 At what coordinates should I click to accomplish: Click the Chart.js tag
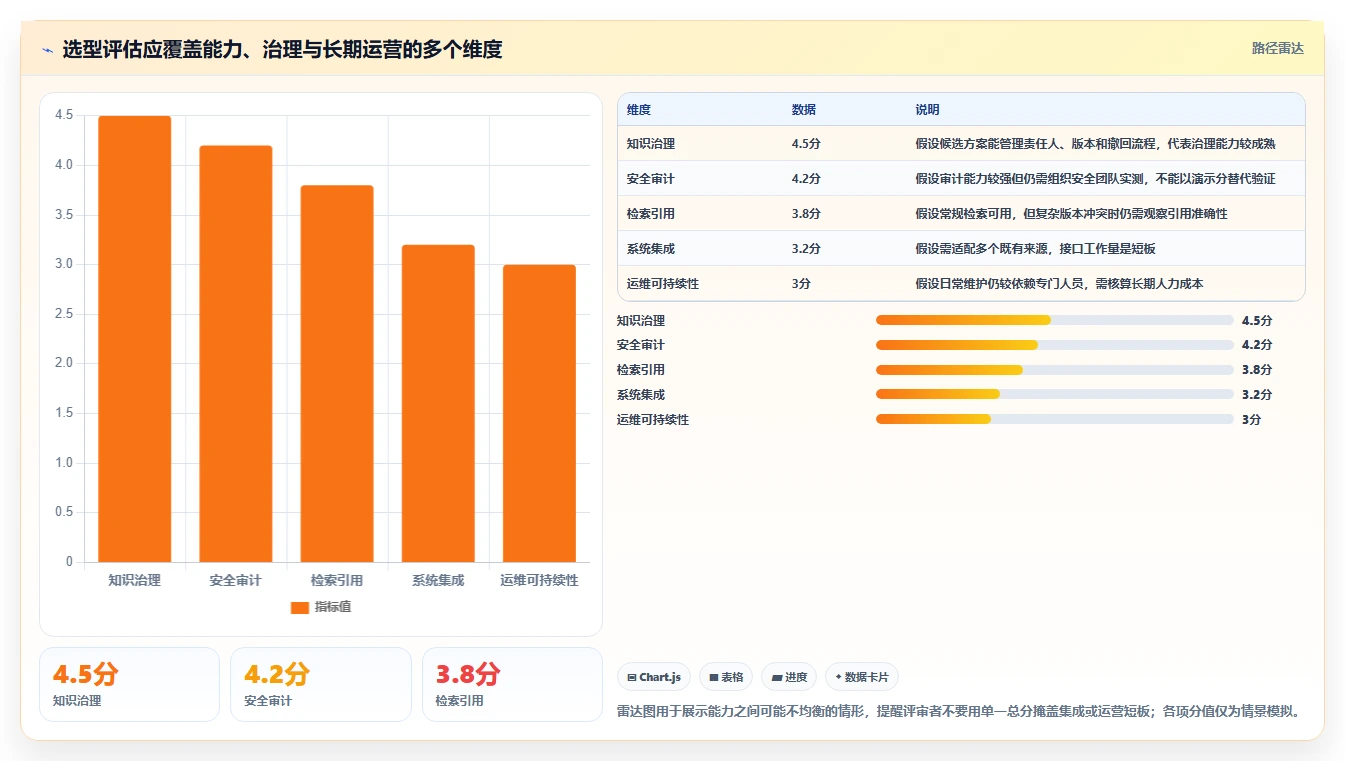[654, 677]
